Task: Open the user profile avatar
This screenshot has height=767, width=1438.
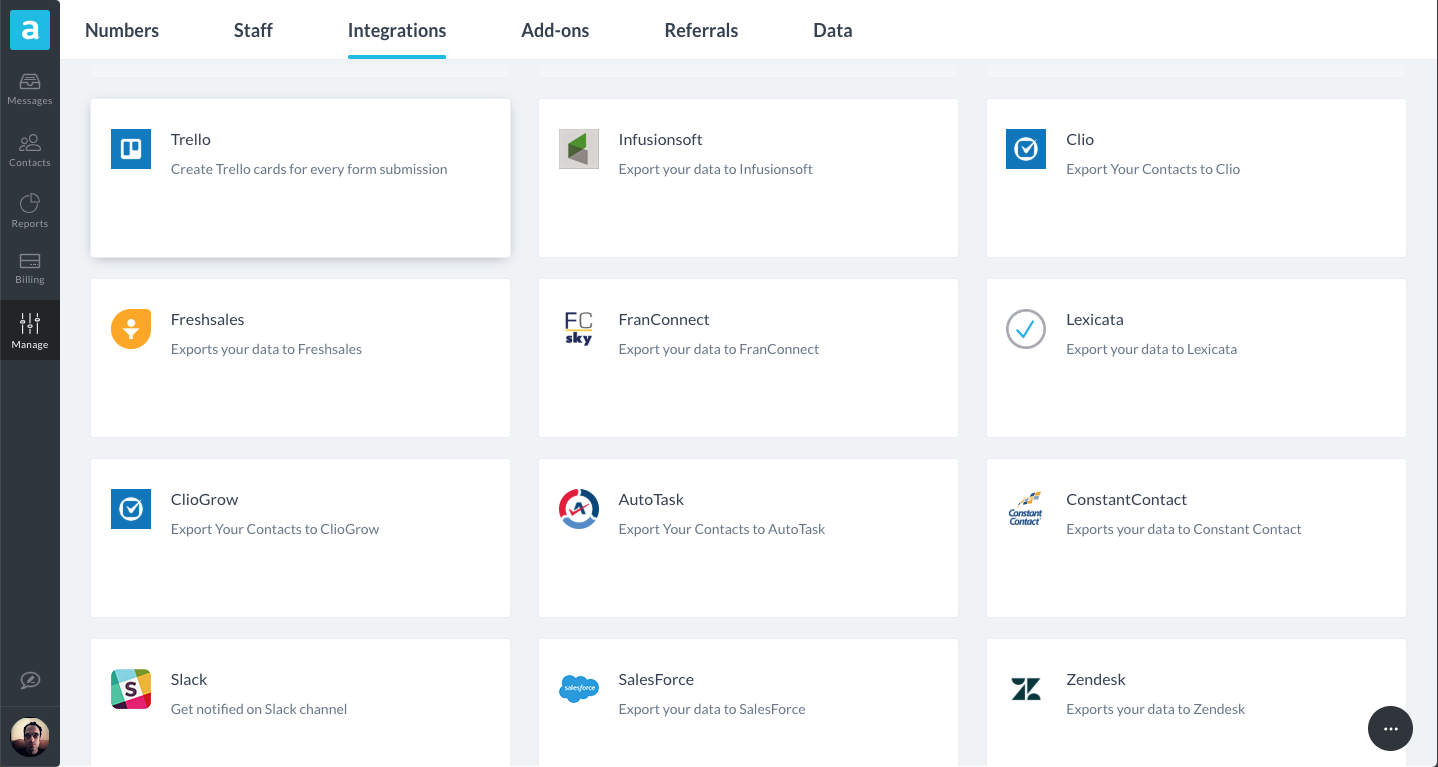Action: tap(30, 737)
